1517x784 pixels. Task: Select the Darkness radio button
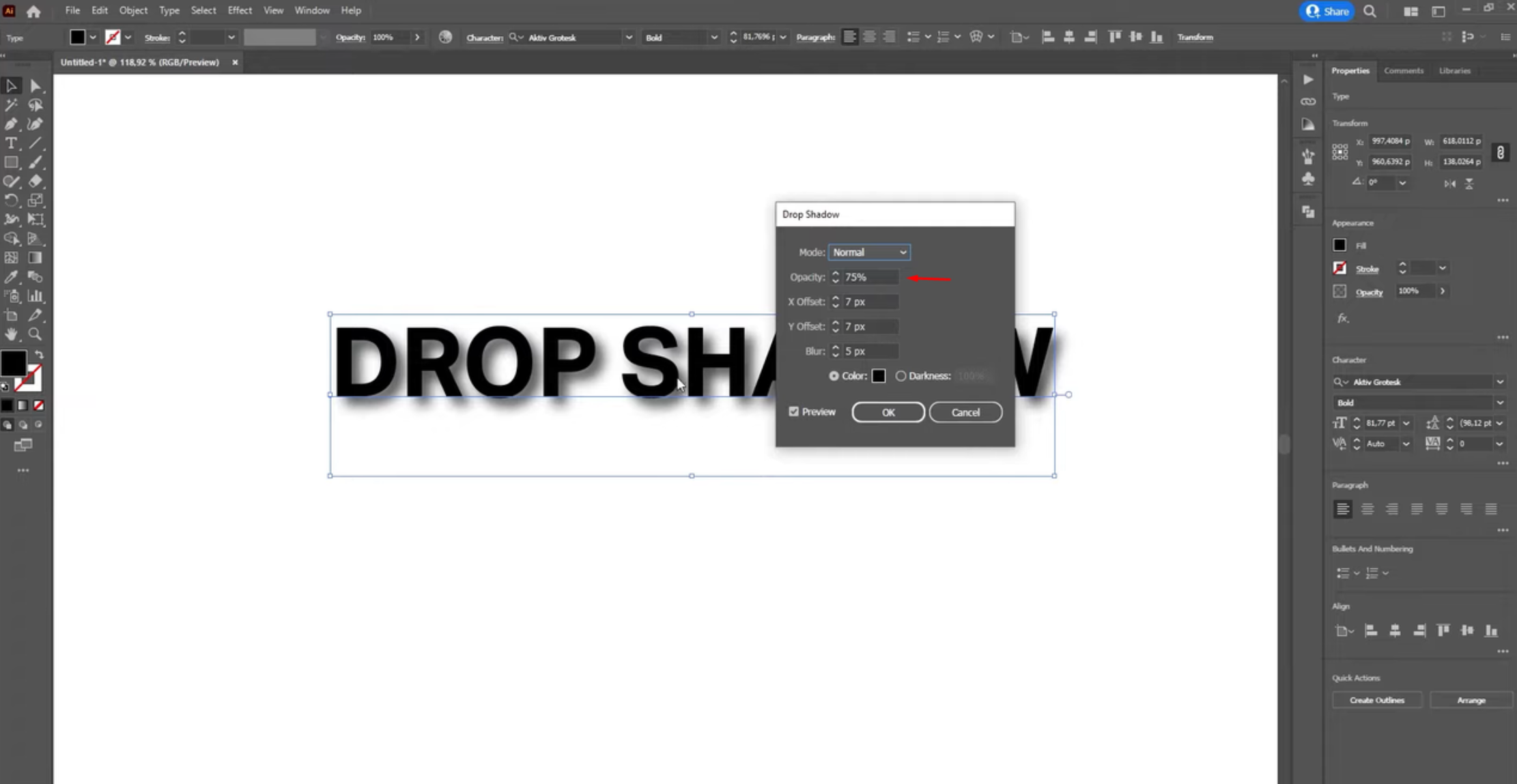pyautogui.click(x=901, y=376)
